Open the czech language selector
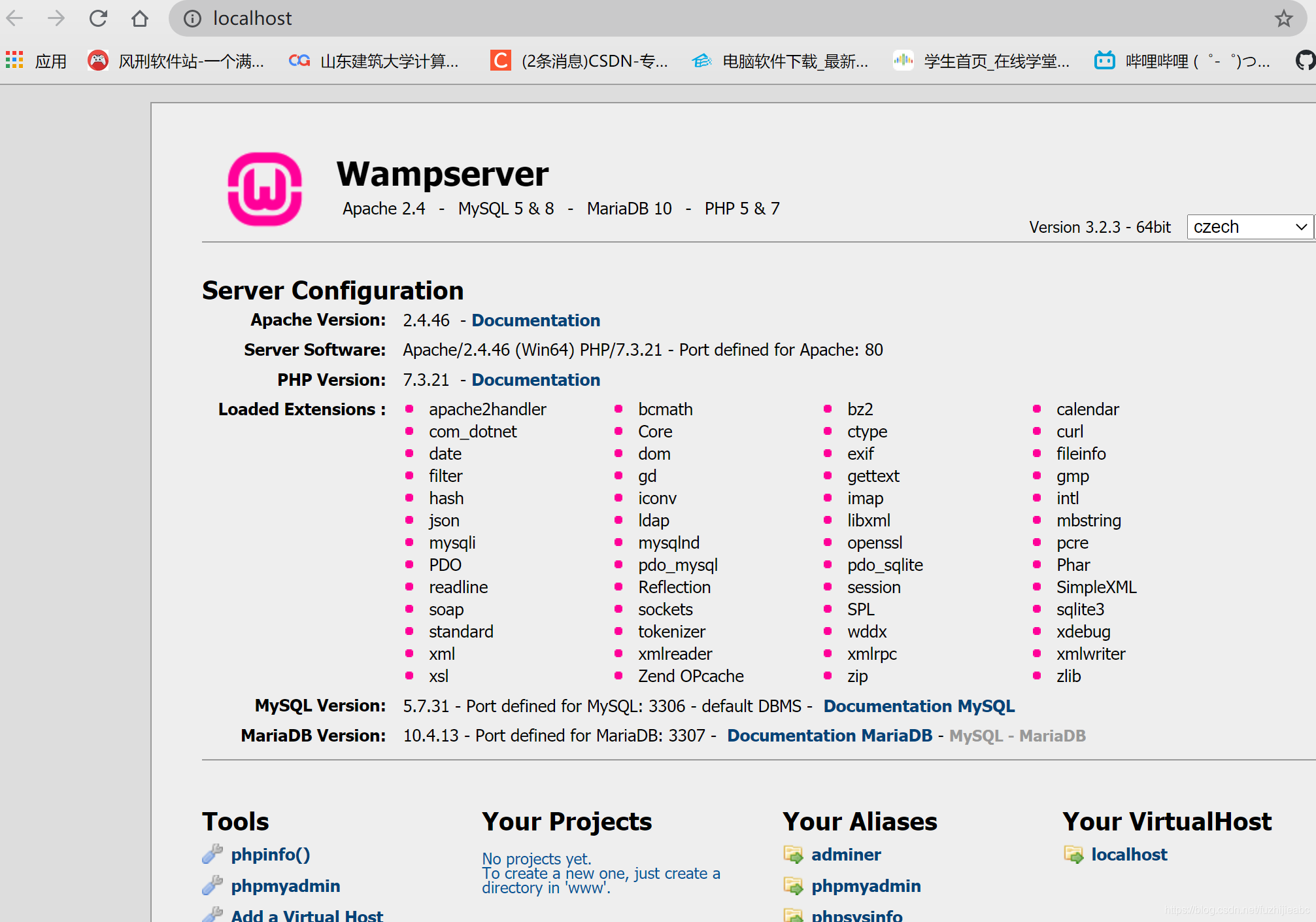Viewport: 1316px width, 922px height. click(x=1249, y=226)
